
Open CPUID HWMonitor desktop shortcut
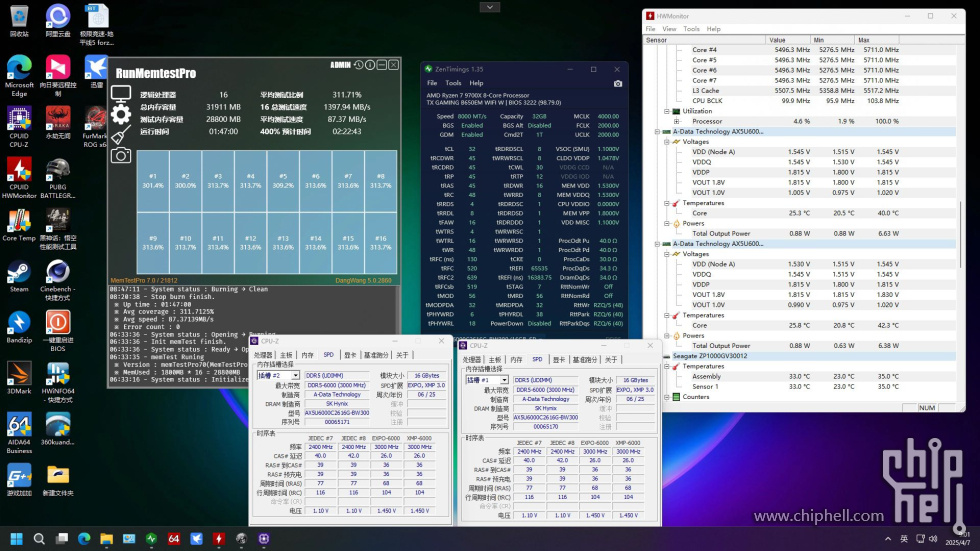tap(19, 179)
